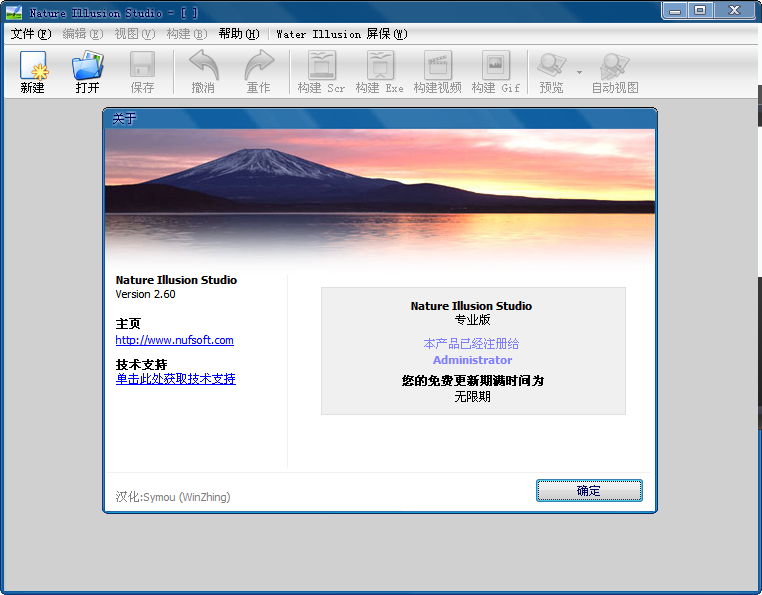762x595 pixels.
Task: Click the 主页 heading
Action: [128, 324]
